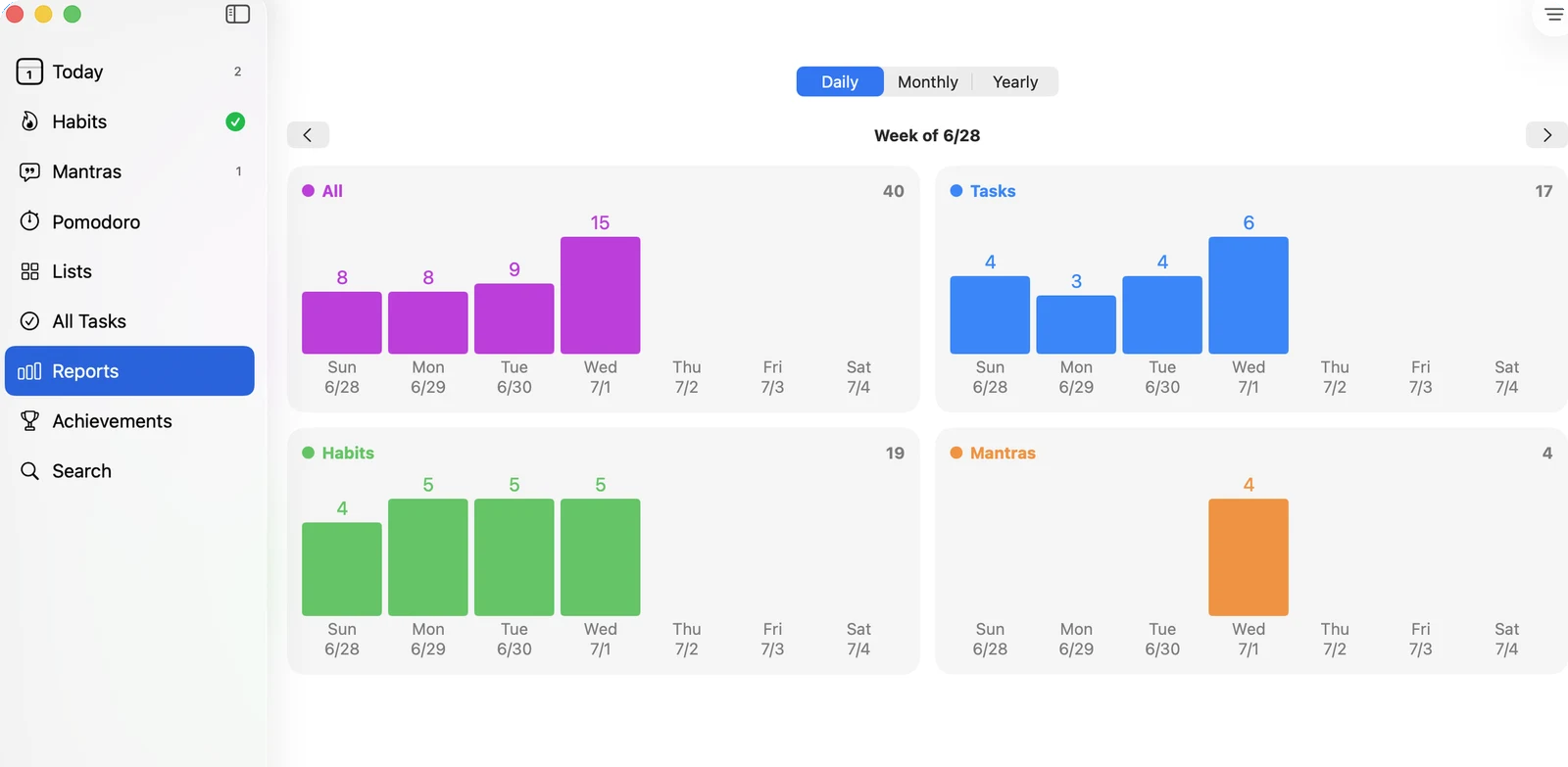Open the top-right filter menu icon

pyautogui.click(x=1554, y=15)
